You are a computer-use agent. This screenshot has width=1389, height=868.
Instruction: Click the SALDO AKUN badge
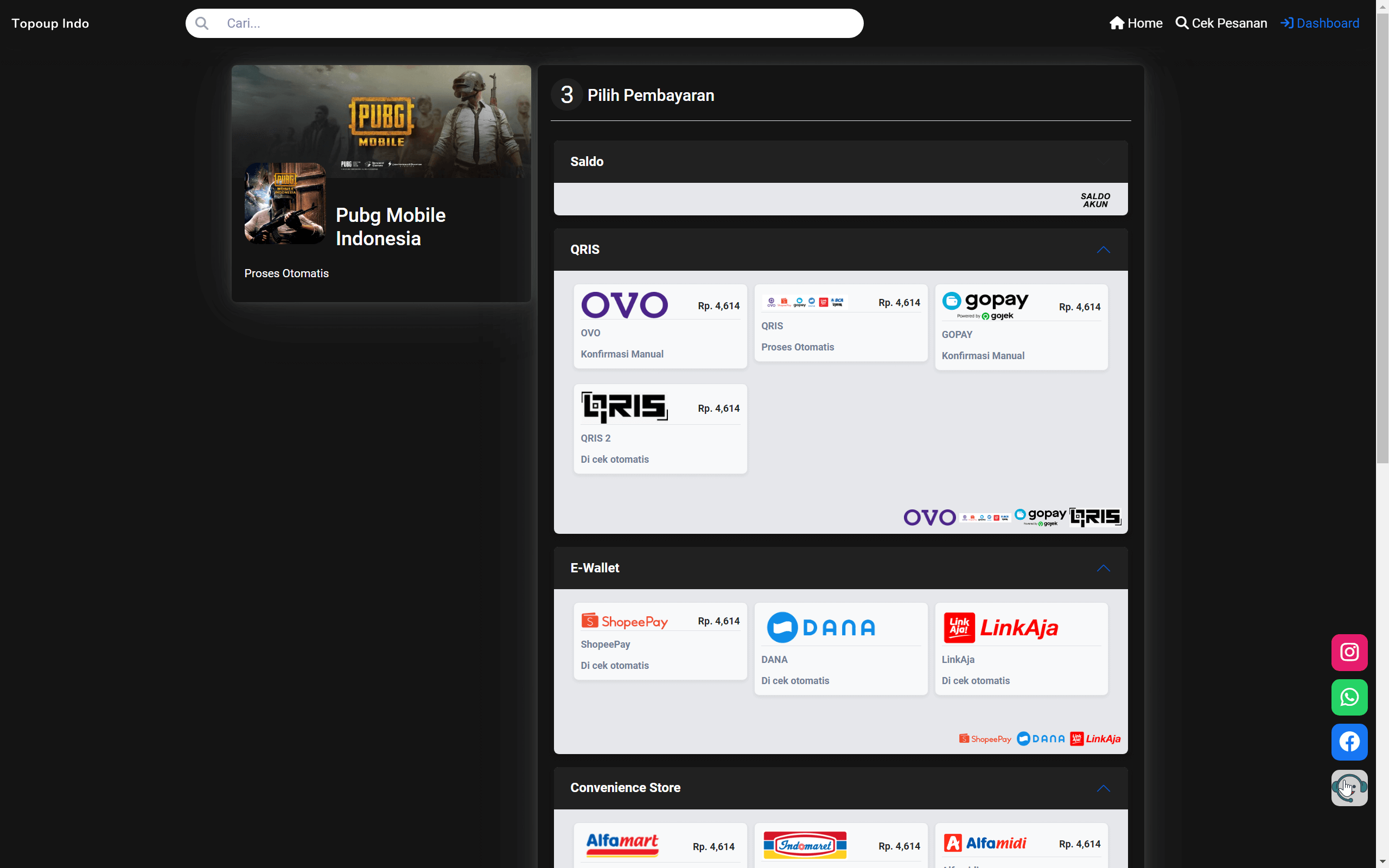[x=1095, y=200]
